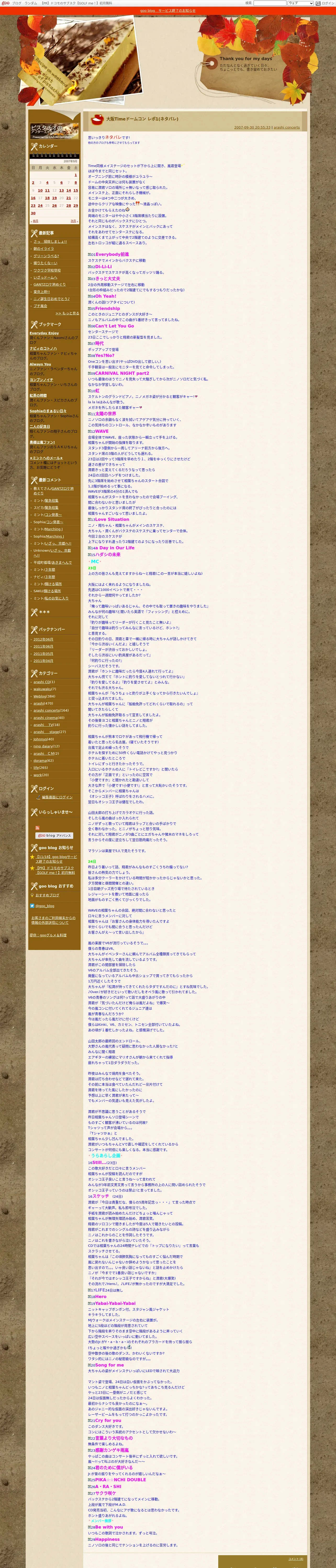
Task: Open bookmark ヨンブンノイチ
Action: click(x=41, y=380)
